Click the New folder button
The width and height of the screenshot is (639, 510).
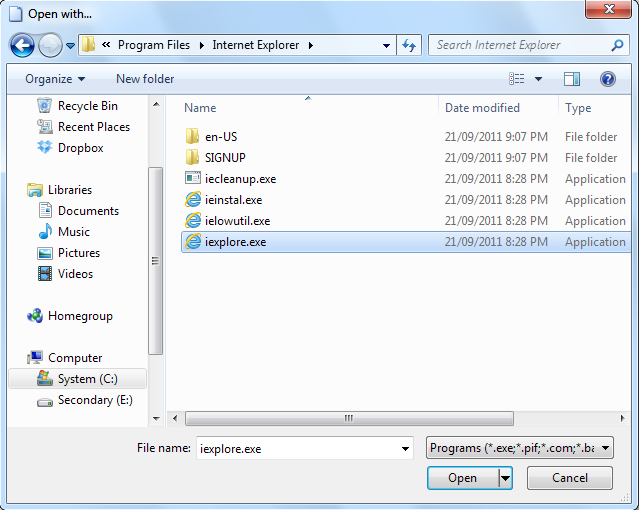[145, 79]
